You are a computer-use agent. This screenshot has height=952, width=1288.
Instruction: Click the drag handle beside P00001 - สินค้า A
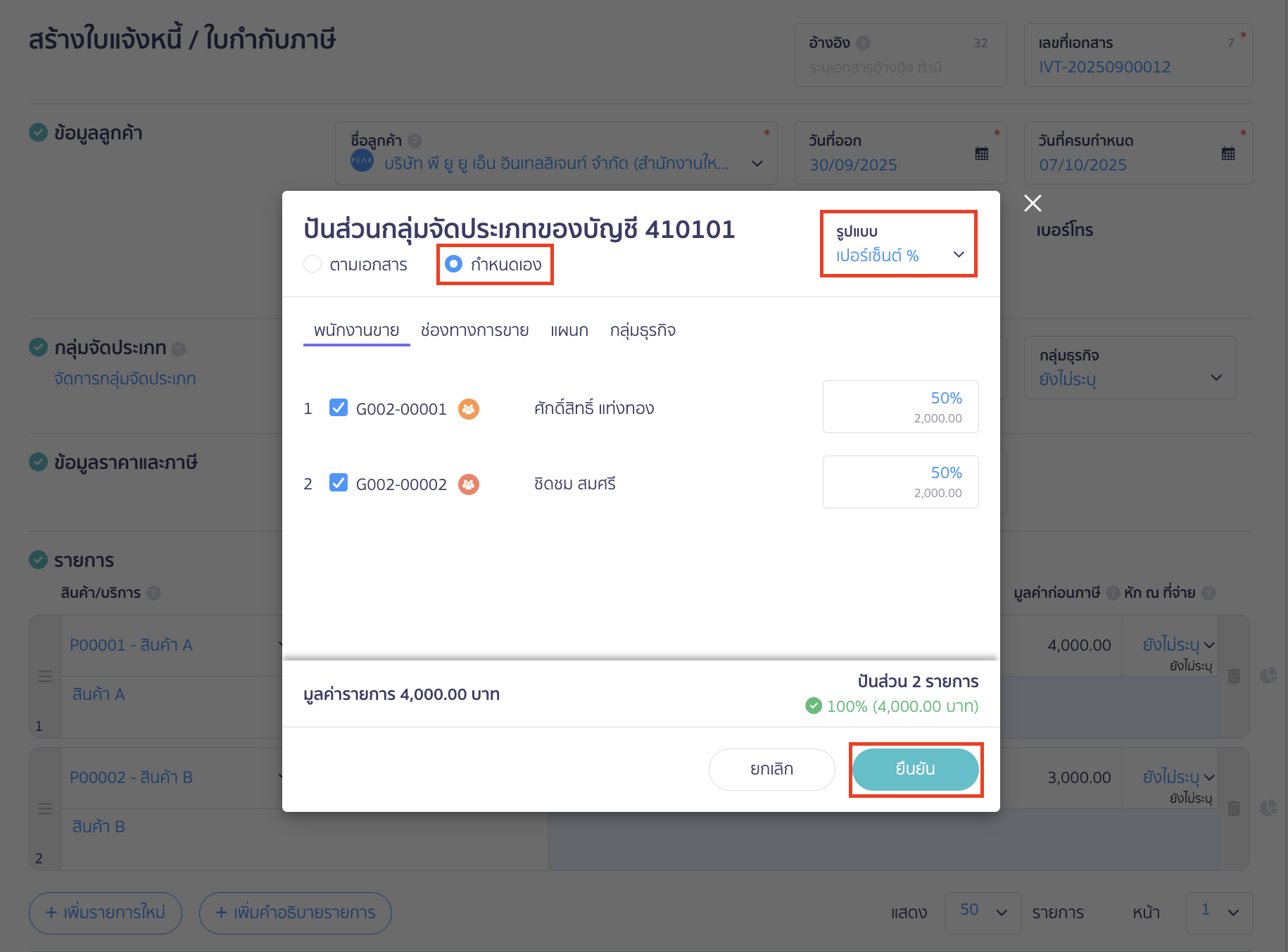[45, 676]
